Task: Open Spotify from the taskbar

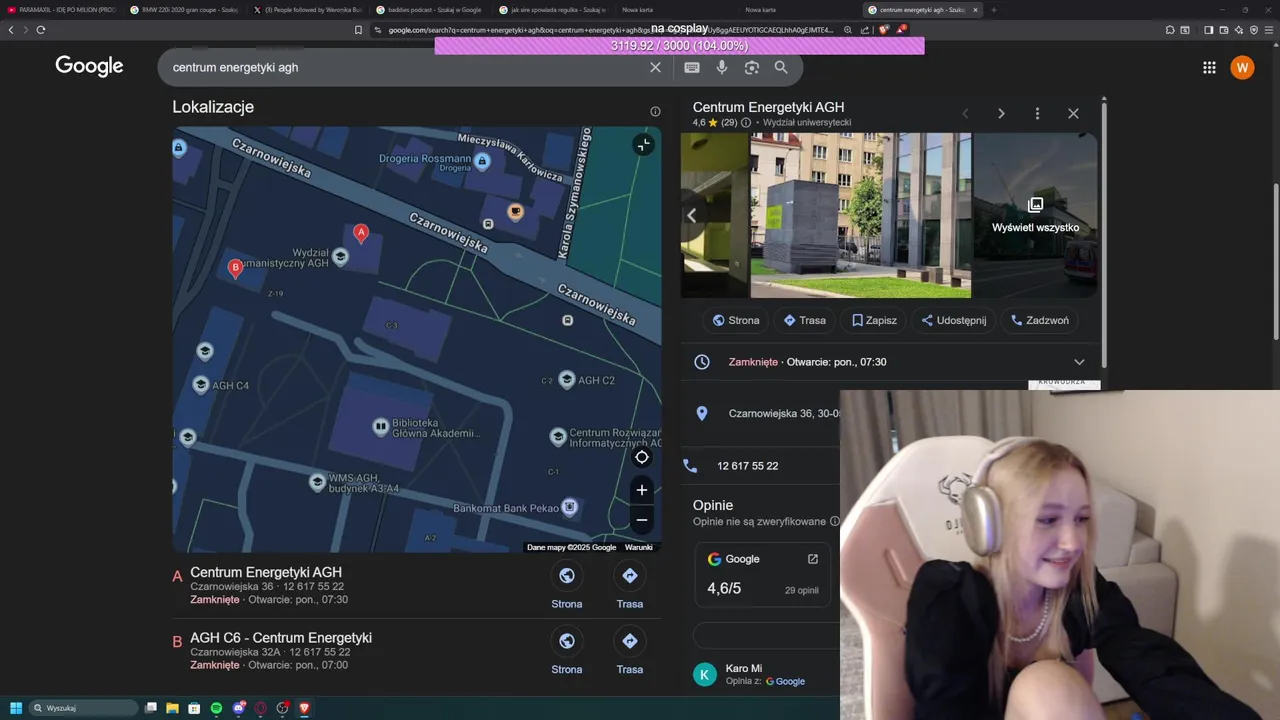Action: [216, 708]
